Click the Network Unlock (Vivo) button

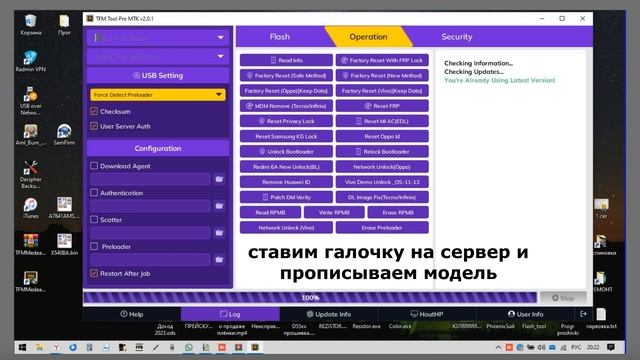pyautogui.click(x=286, y=228)
